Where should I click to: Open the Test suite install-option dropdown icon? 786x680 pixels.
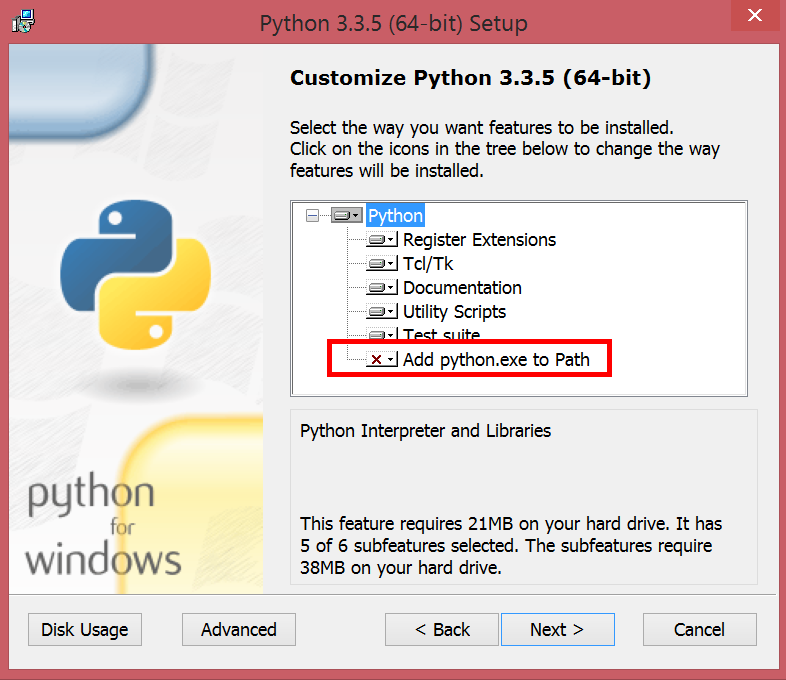pos(381,334)
